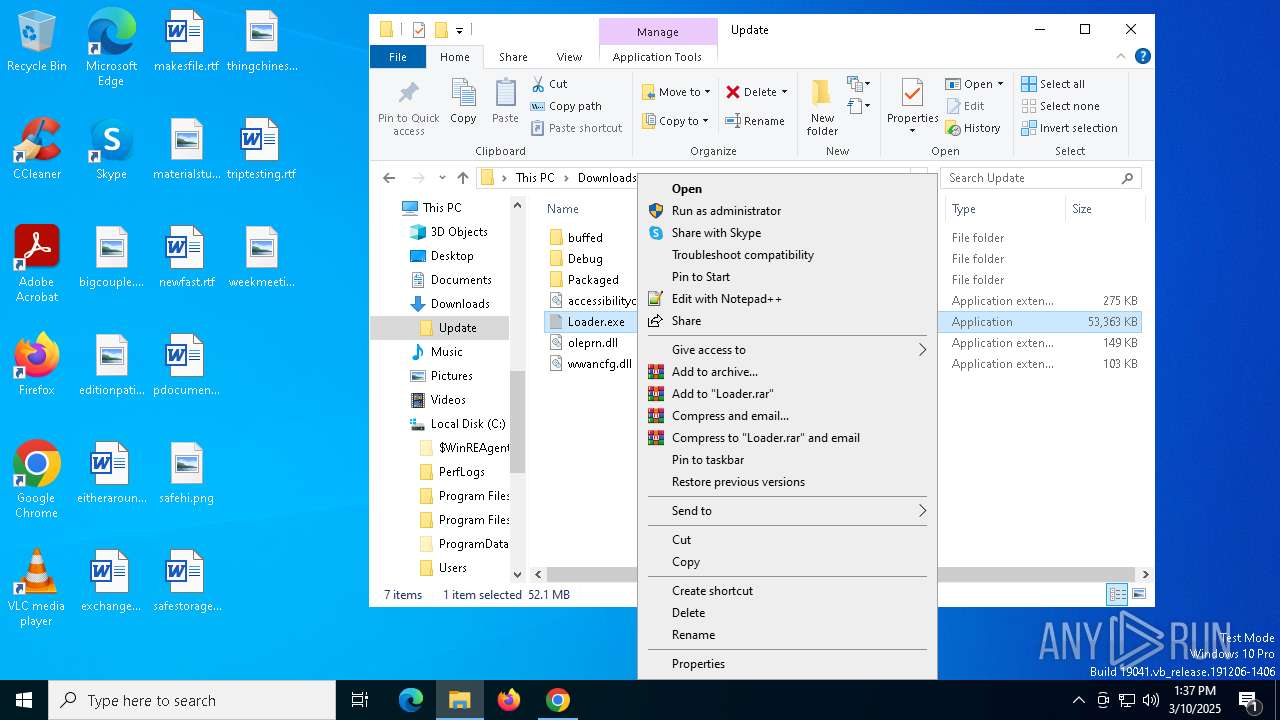Select Music in the navigation tree
Screen dimensions: 1280x720
click(x=446, y=352)
